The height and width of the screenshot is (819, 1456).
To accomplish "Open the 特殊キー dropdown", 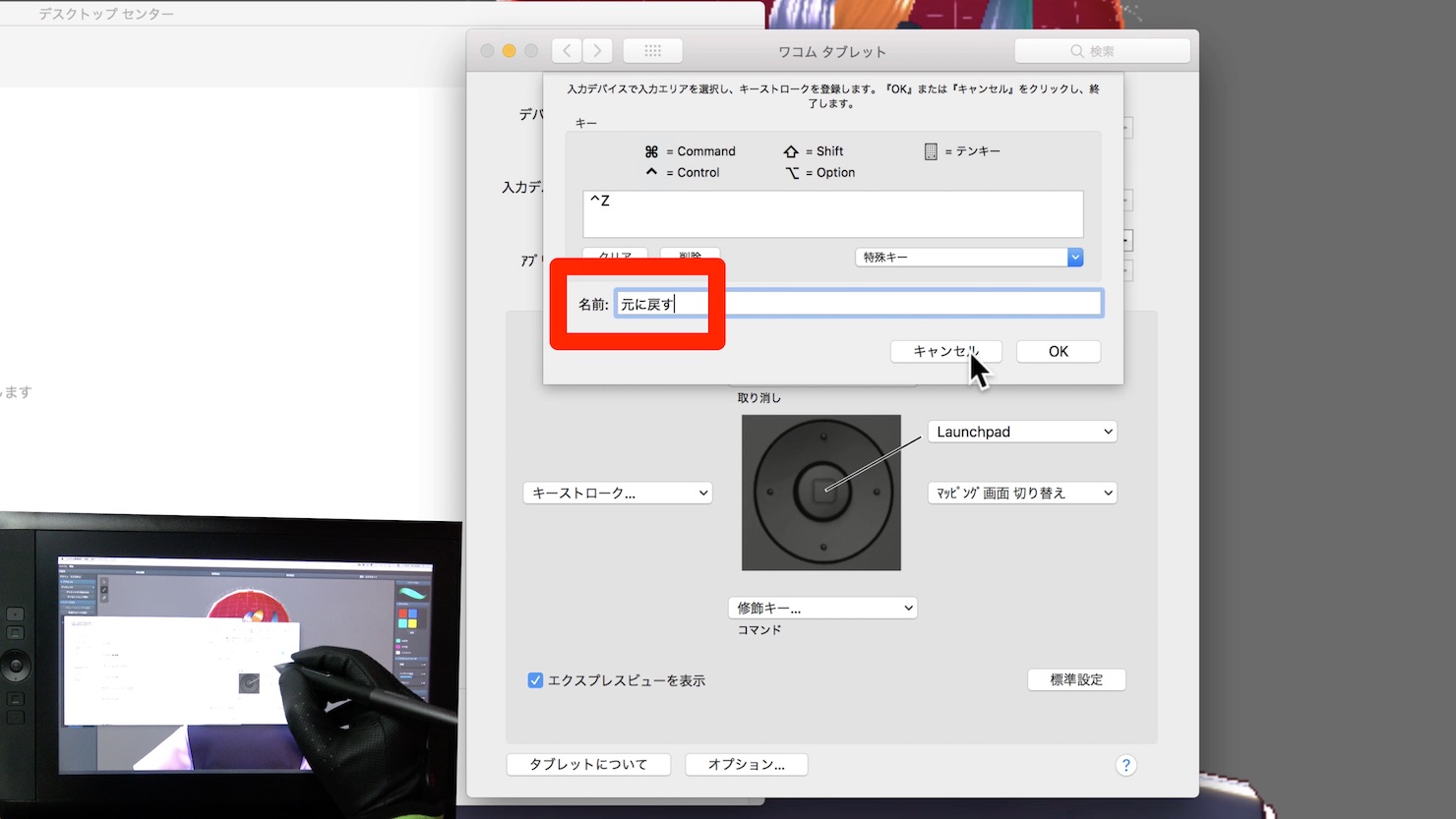I will coord(969,257).
